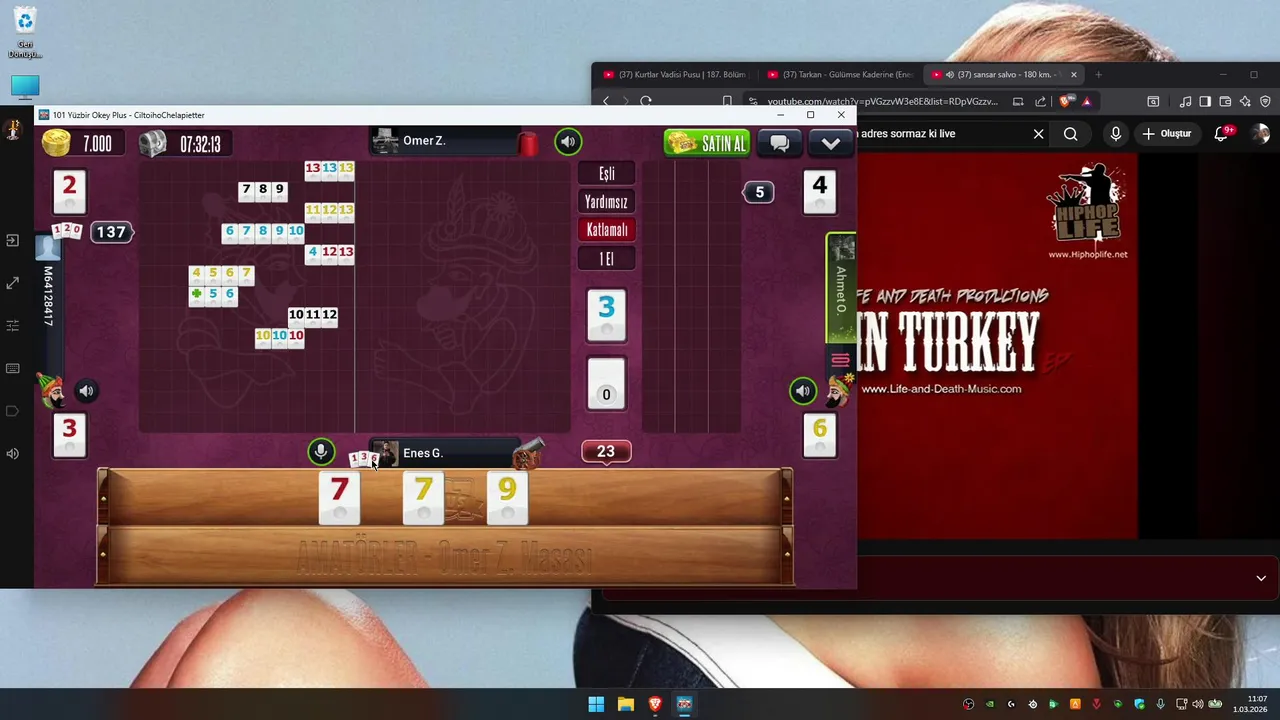Open the Windows Start menu
This screenshot has width=1280, height=720.
(x=596, y=704)
